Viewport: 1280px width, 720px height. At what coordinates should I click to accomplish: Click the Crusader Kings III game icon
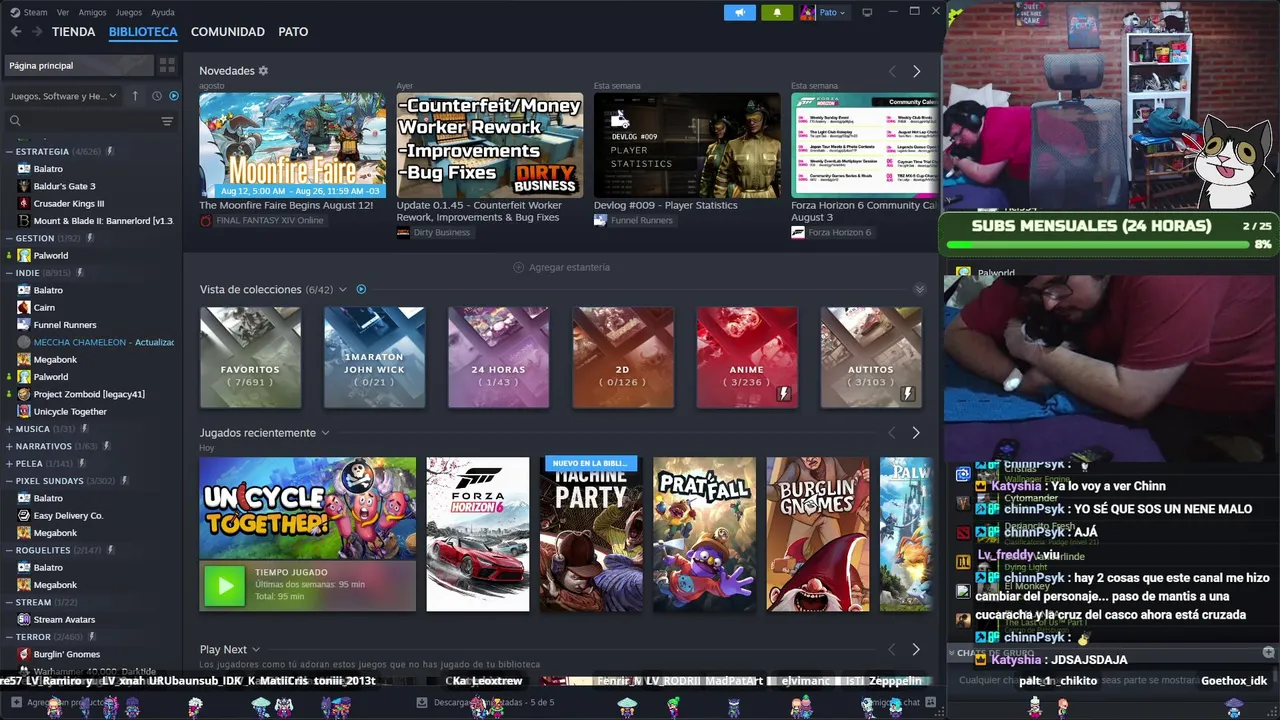[24, 203]
